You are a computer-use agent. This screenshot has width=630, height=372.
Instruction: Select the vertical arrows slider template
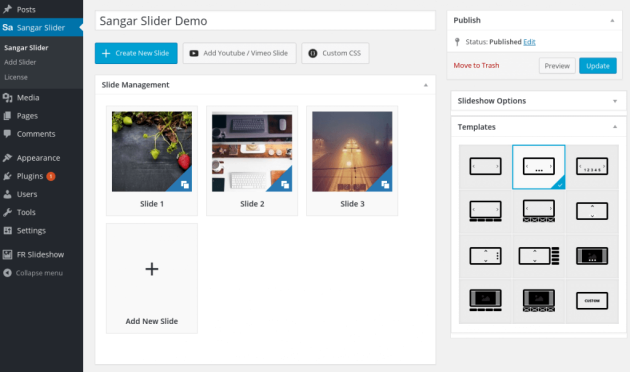(592, 211)
